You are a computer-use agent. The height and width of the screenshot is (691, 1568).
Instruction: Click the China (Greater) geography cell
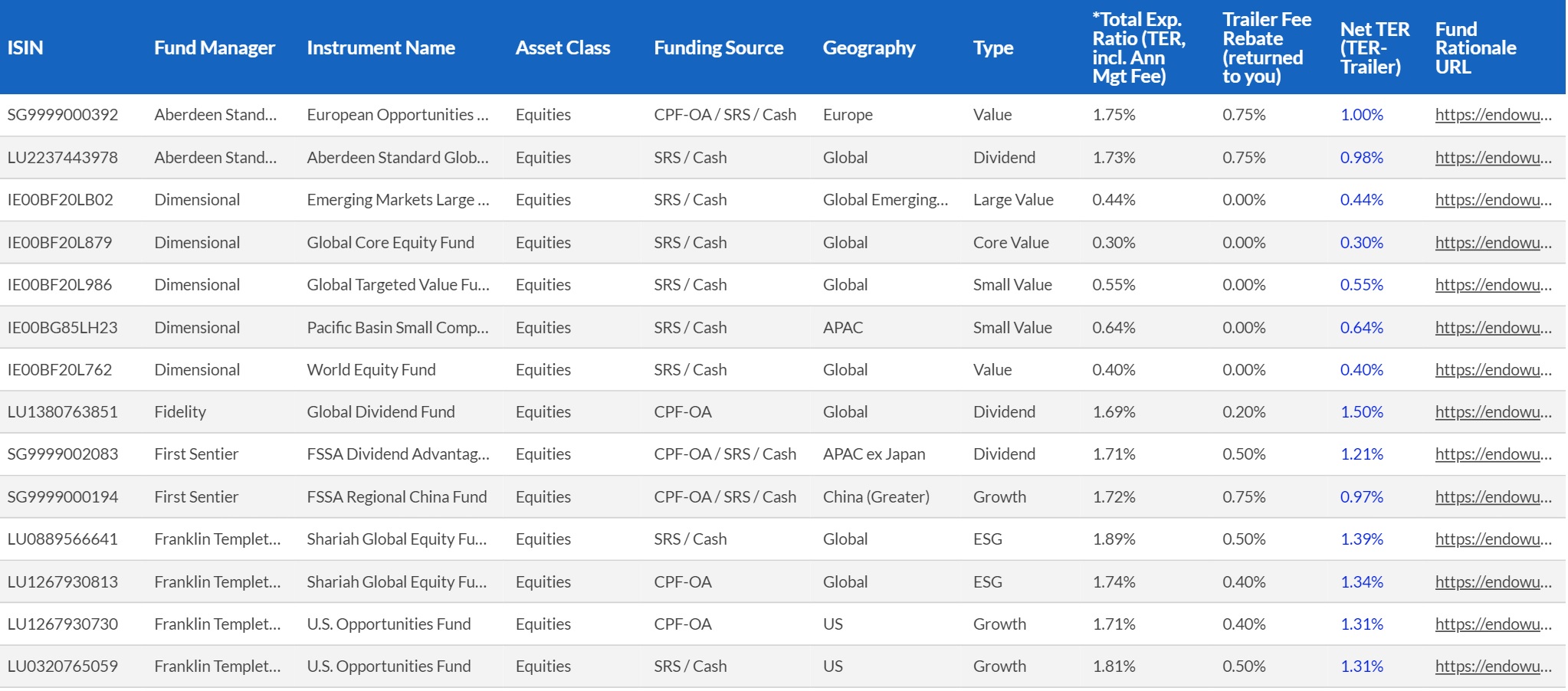[x=876, y=497]
